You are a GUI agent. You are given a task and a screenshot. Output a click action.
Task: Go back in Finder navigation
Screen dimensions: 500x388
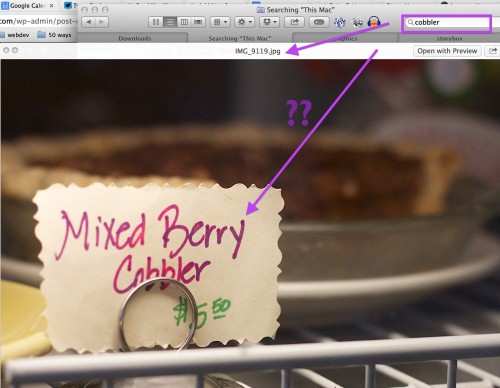[x=88, y=22]
